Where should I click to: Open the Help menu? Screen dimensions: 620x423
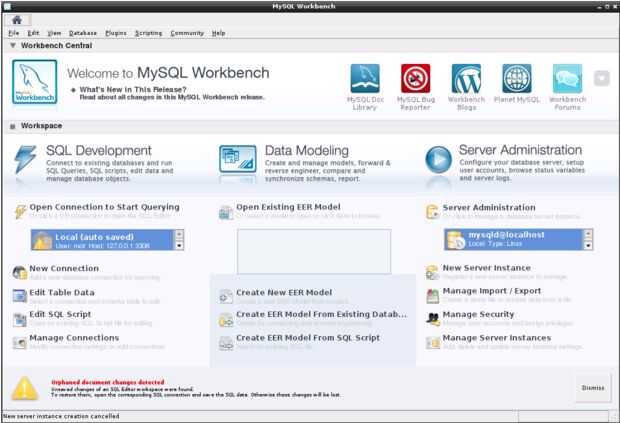[x=218, y=33]
